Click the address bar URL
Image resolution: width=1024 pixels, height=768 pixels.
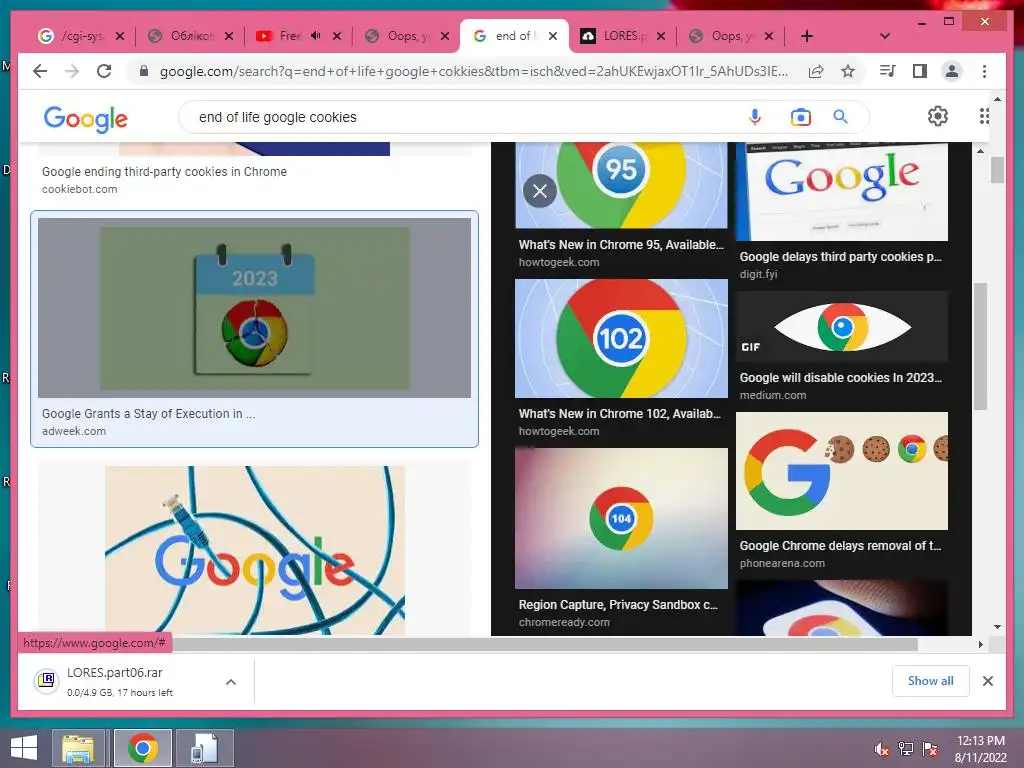(474, 71)
